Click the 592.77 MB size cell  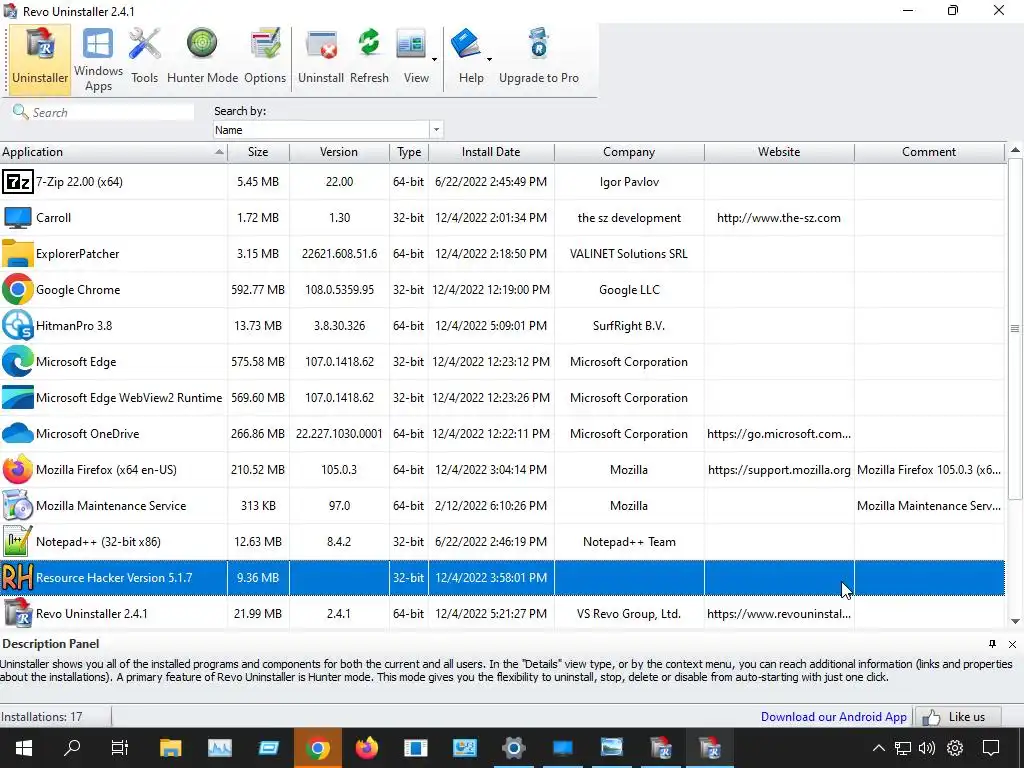[x=258, y=289]
